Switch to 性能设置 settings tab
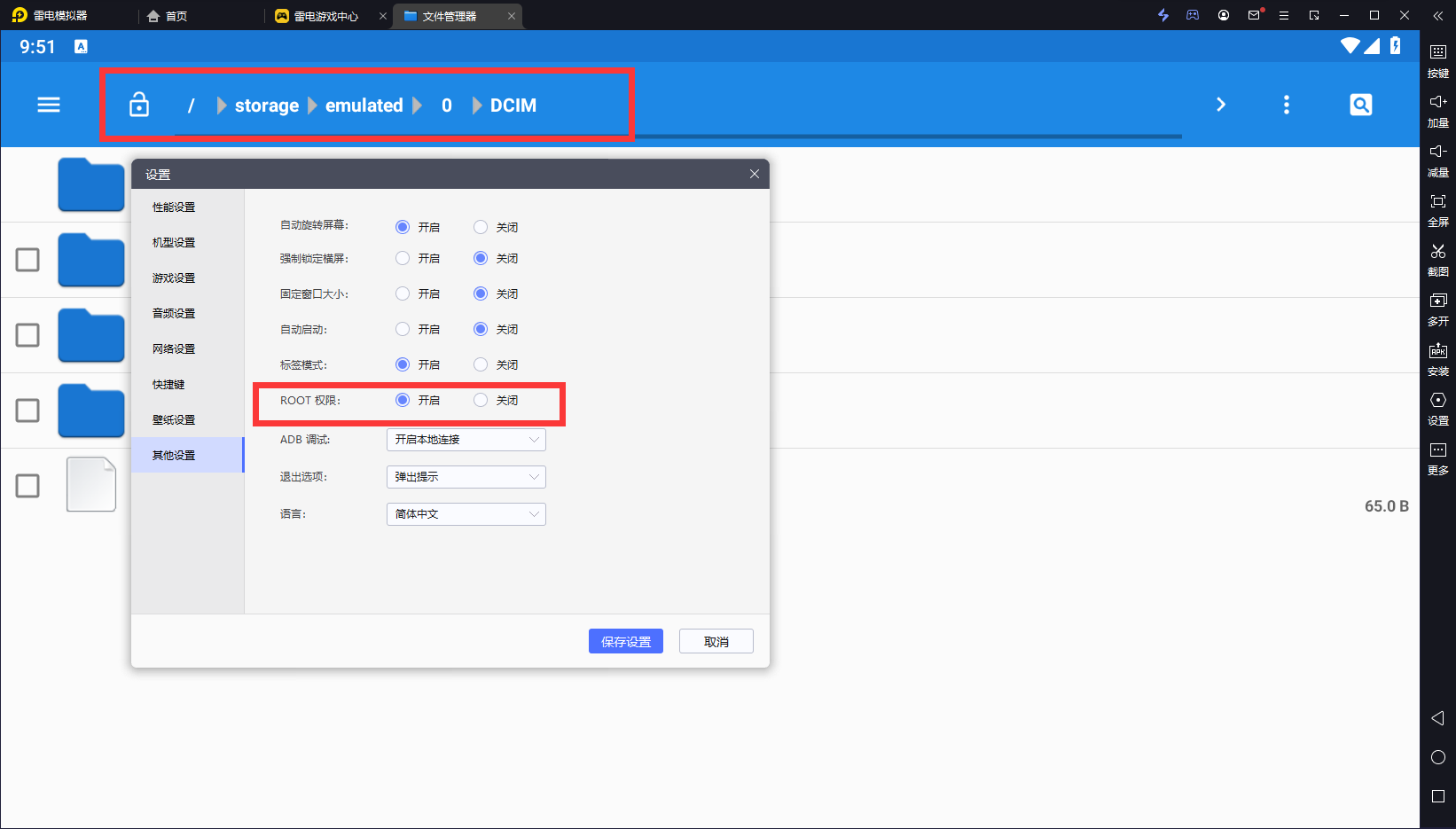The image size is (1456, 829). 174,207
